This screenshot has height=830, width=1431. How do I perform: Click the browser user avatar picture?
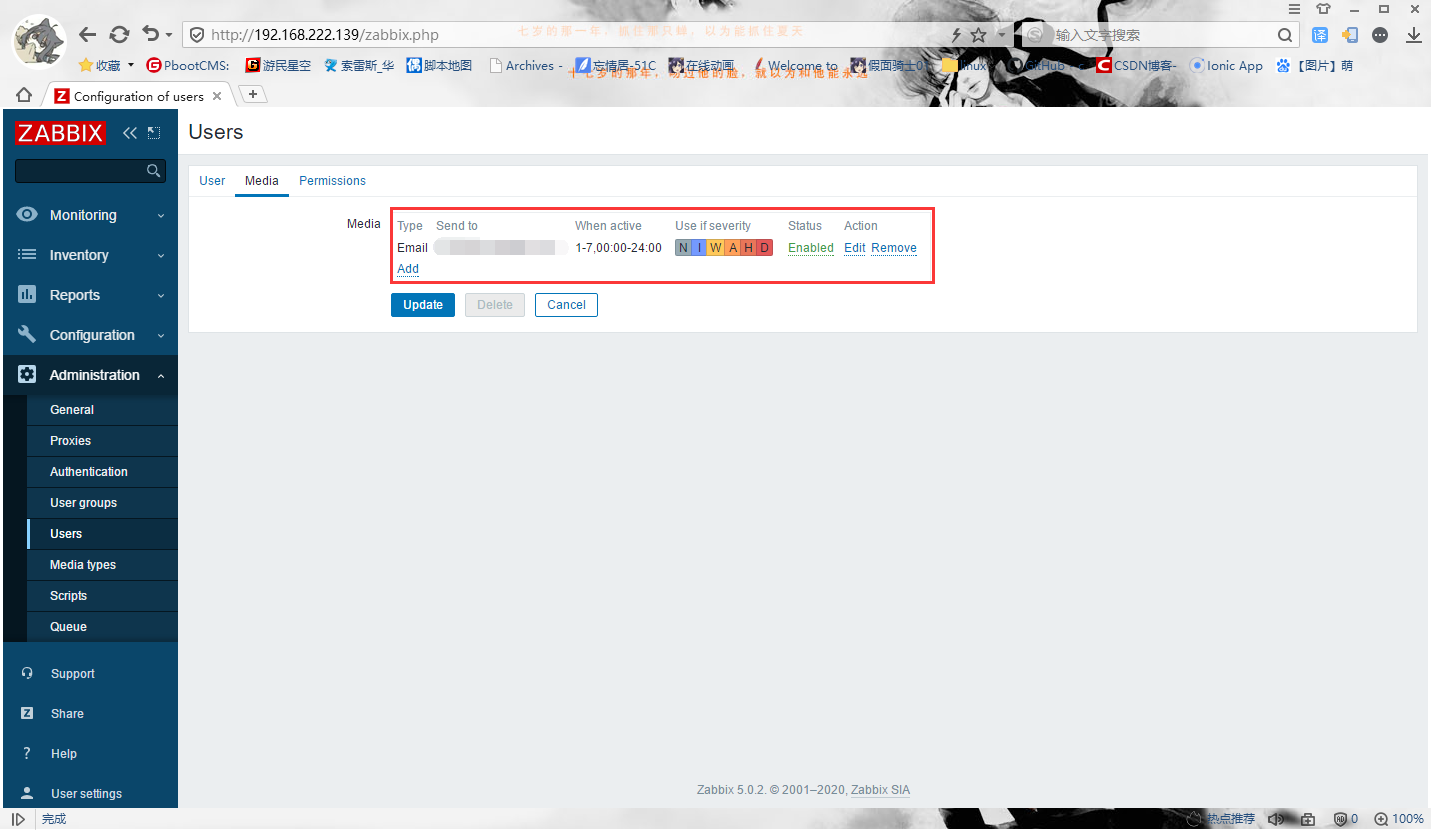39,41
